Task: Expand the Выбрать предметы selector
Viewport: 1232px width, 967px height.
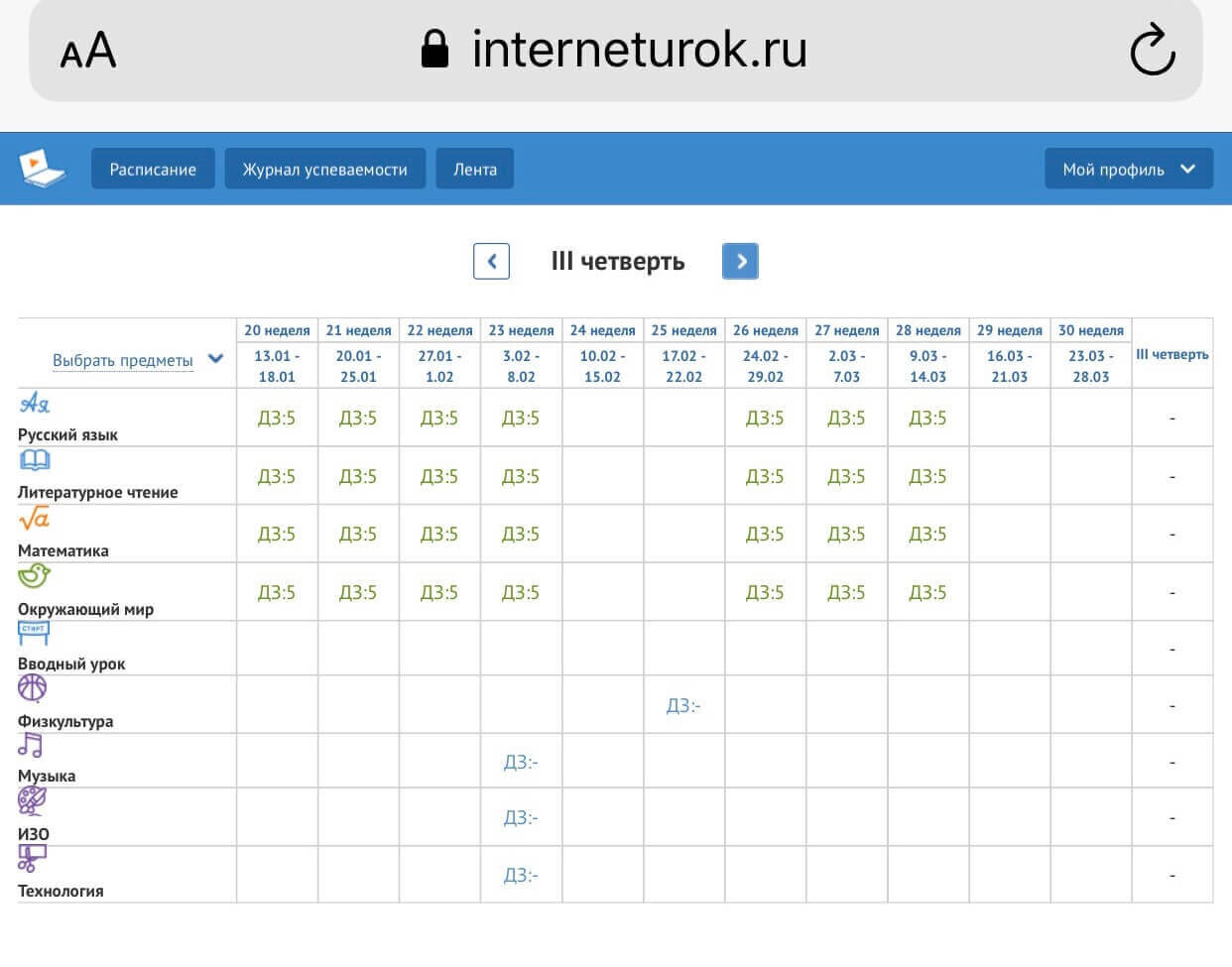Action: click(137, 360)
